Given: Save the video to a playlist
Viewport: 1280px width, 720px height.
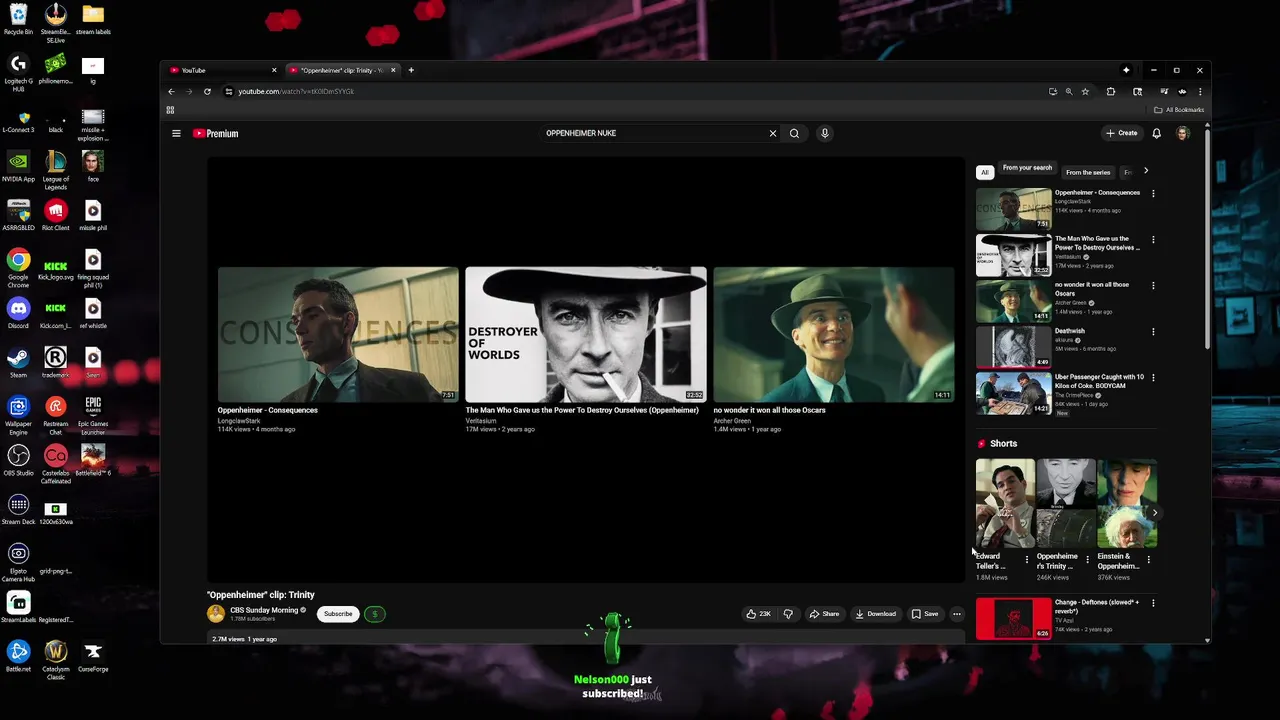Looking at the screenshot, I should pos(925,614).
